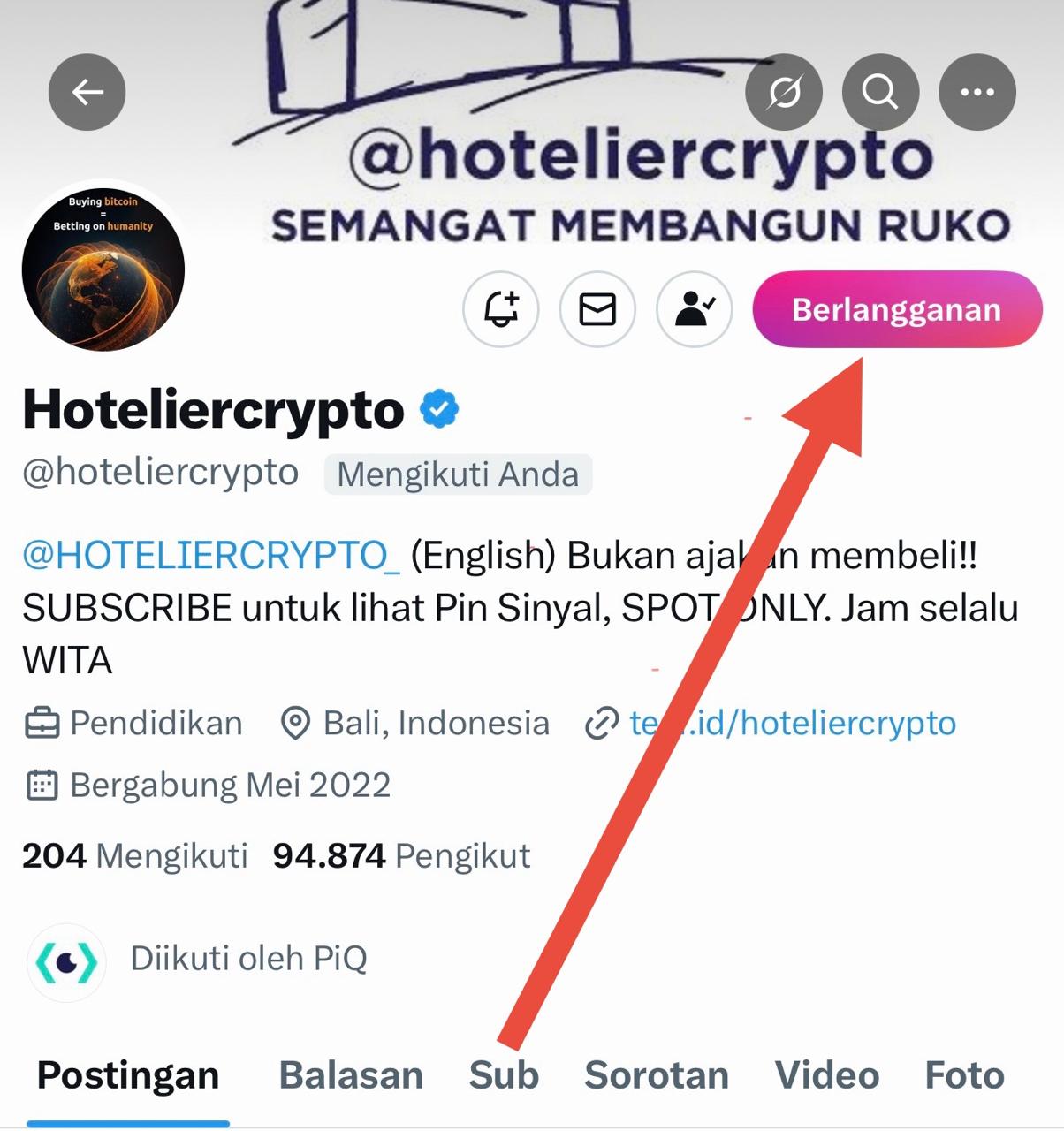Select the Foto tab
Viewport: 1064px width, 1131px height.
pos(964,1075)
